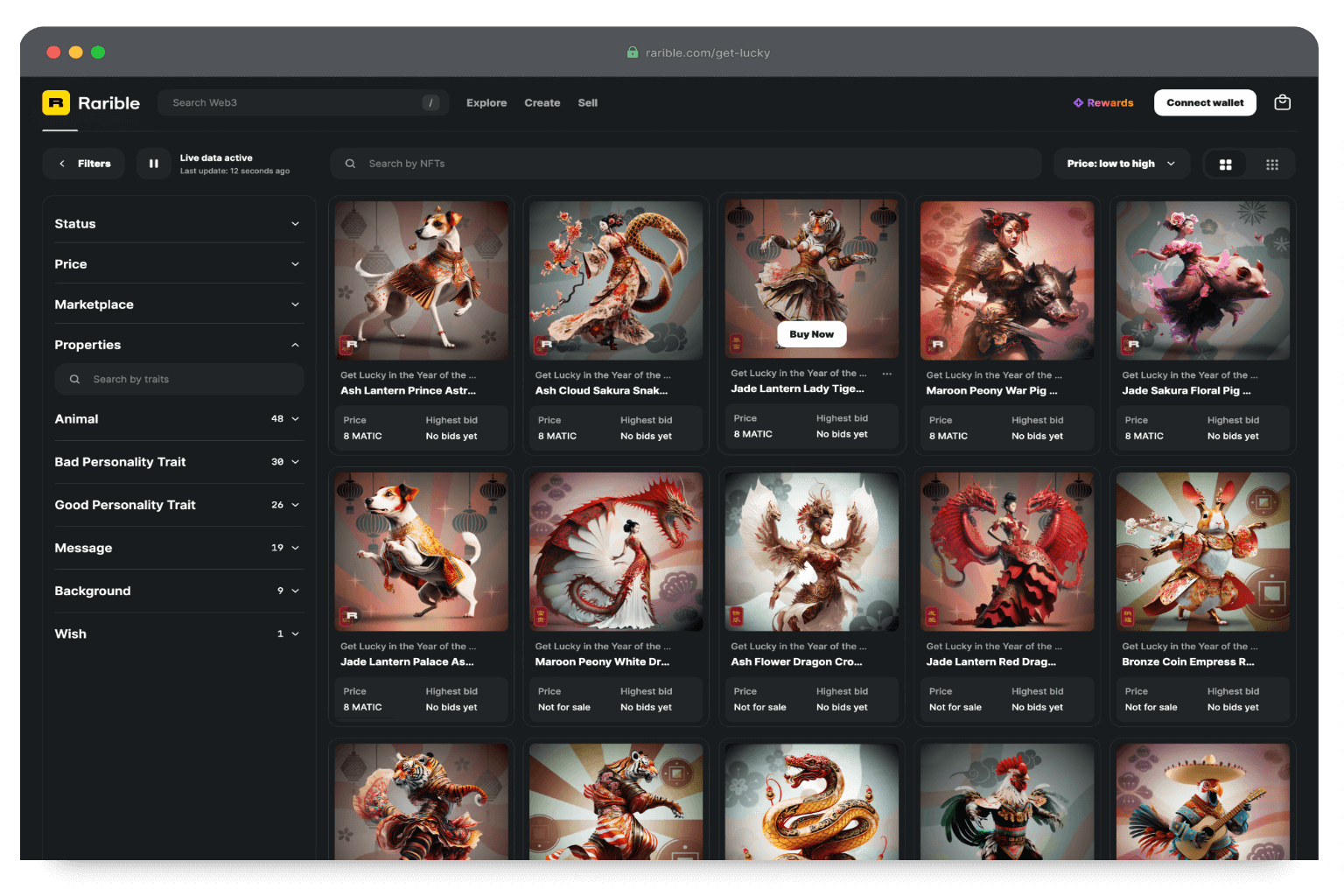Click the Connect wallet button
The image size is (1344, 896).
click(x=1205, y=102)
